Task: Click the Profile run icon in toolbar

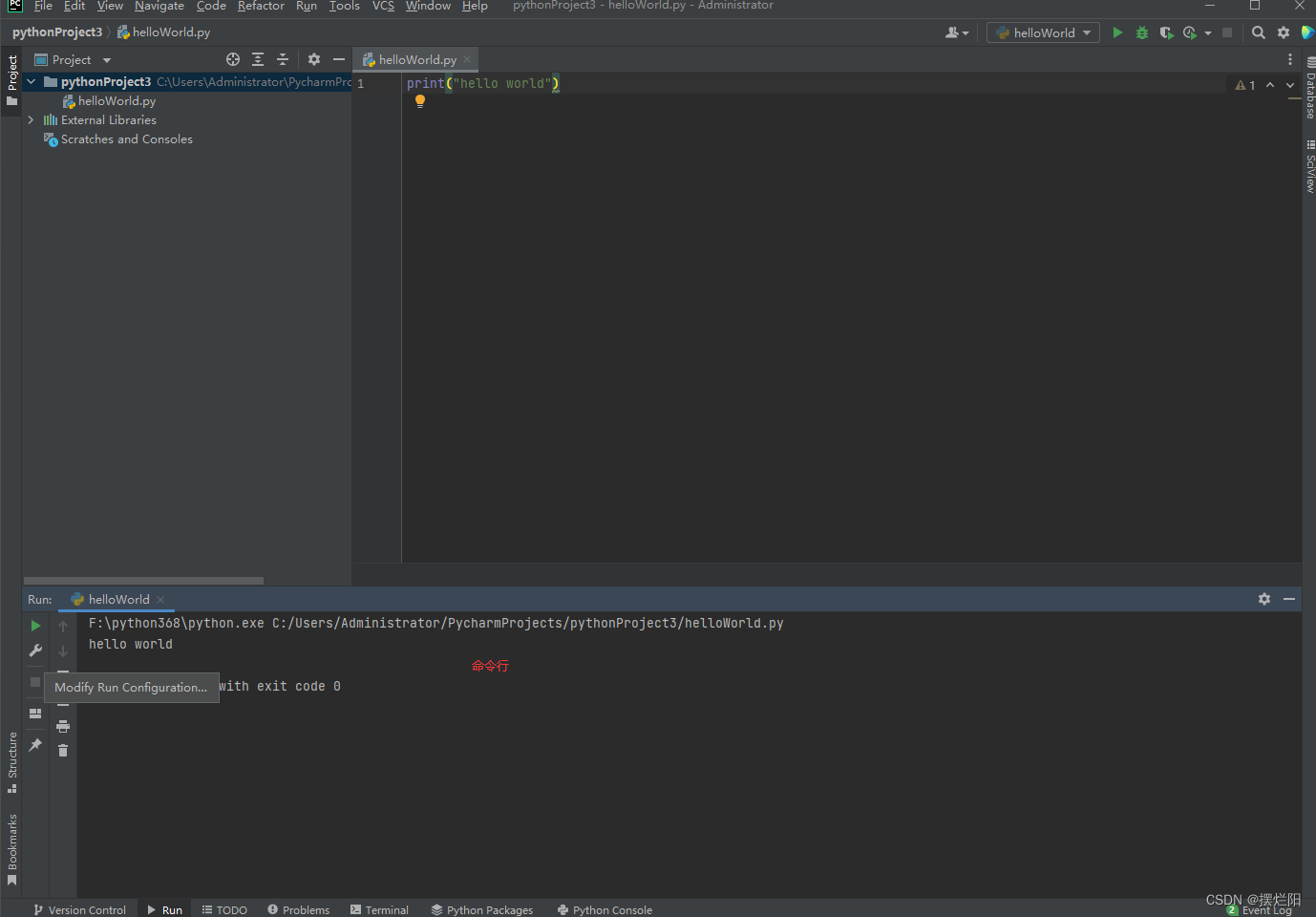Action: pyautogui.click(x=1189, y=32)
